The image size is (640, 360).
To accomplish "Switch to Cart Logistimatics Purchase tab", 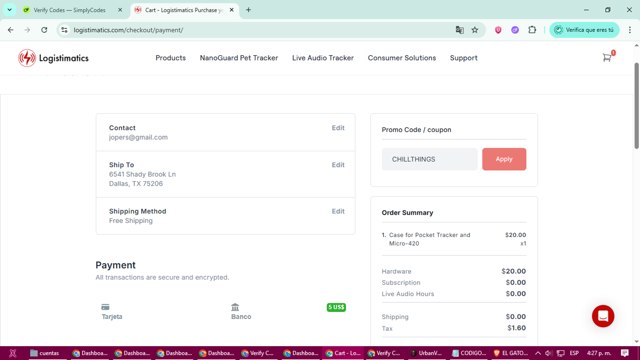I will click(x=184, y=10).
